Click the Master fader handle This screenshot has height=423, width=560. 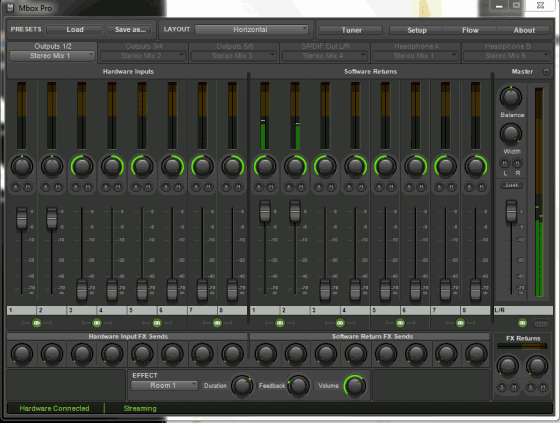511,211
